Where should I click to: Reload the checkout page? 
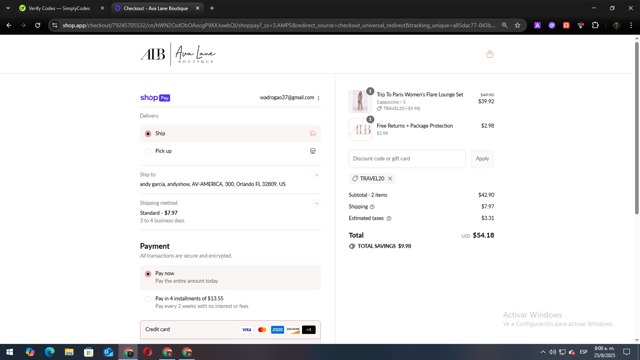click(38, 25)
